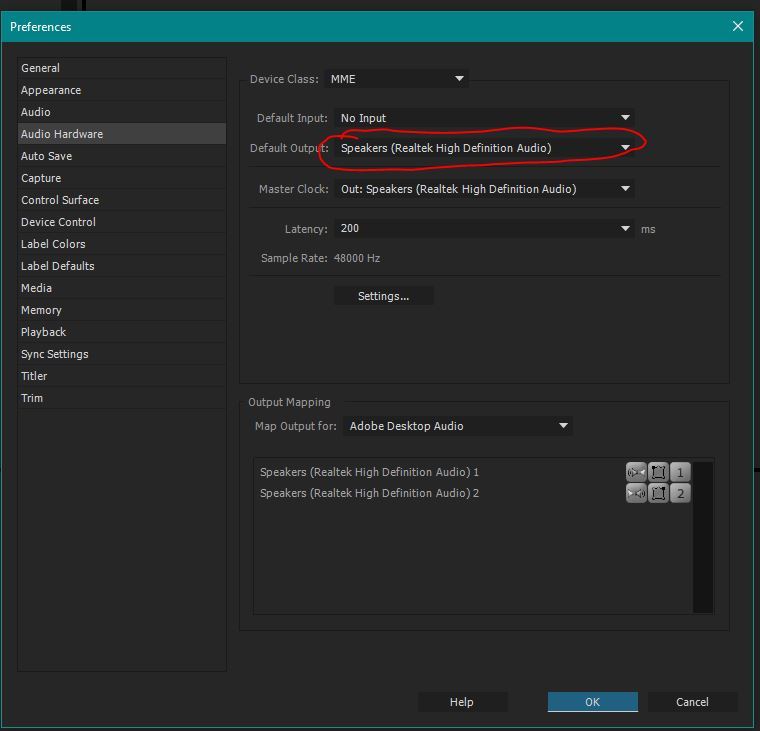Image resolution: width=760 pixels, height=731 pixels.
Task: Switch to Memory preferences
Action: (122, 310)
